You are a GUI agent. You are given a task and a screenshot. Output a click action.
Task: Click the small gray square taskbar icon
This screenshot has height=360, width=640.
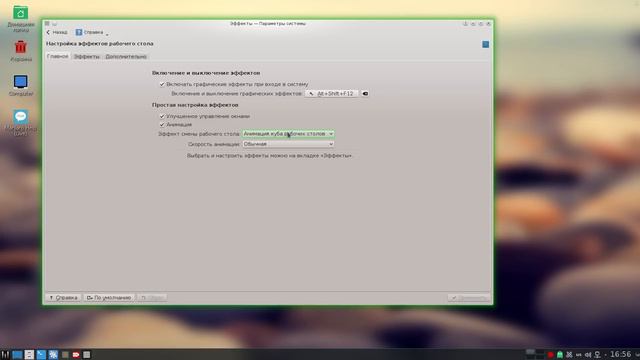pyautogui.click(x=65, y=355)
